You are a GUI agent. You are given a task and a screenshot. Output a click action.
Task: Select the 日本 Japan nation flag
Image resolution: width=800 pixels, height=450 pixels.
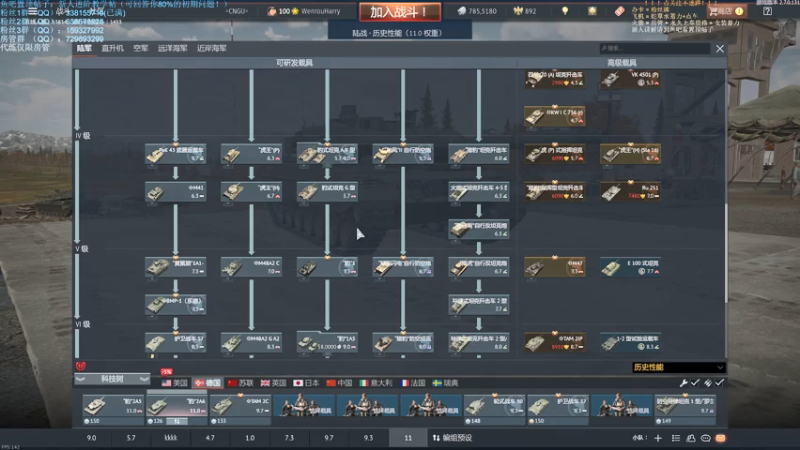coord(306,383)
